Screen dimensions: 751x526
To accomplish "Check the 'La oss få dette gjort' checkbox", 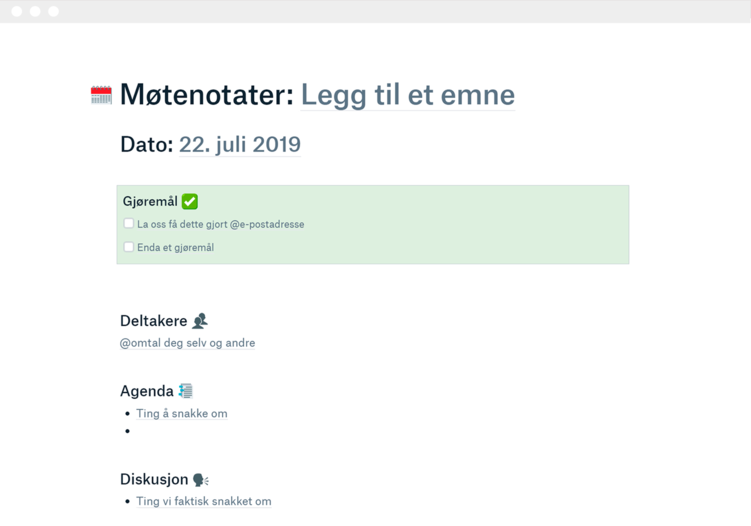I will (x=128, y=224).
